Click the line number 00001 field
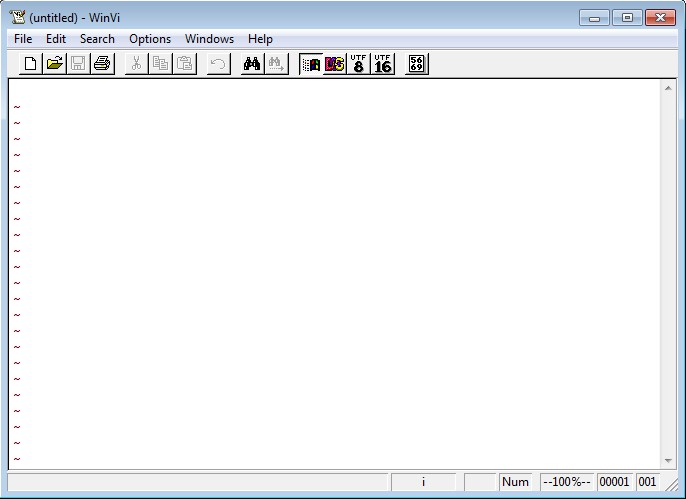The height and width of the screenshot is (499, 686). click(615, 482)
